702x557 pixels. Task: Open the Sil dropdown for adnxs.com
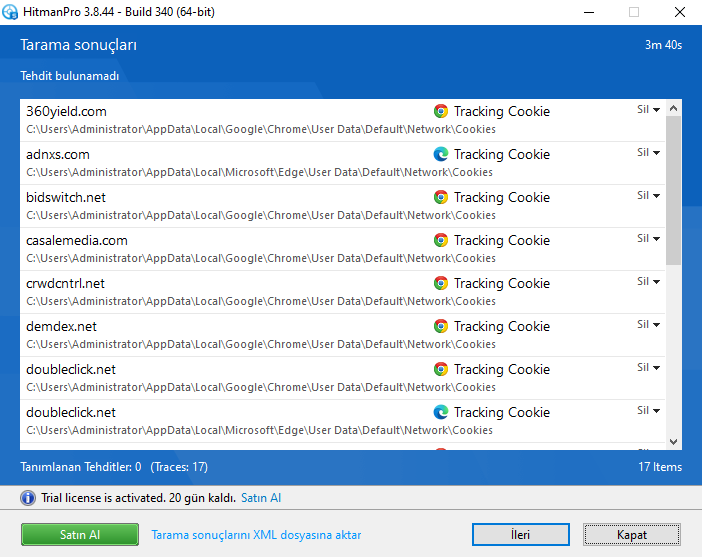(648, 153)
